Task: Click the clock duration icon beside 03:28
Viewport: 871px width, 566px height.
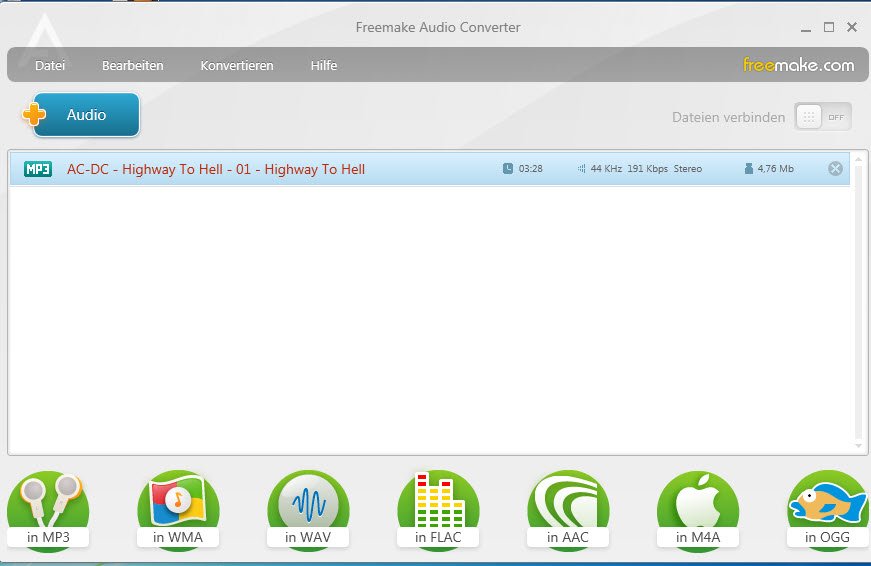Action: pyautogui.click(x=508, y=168)
